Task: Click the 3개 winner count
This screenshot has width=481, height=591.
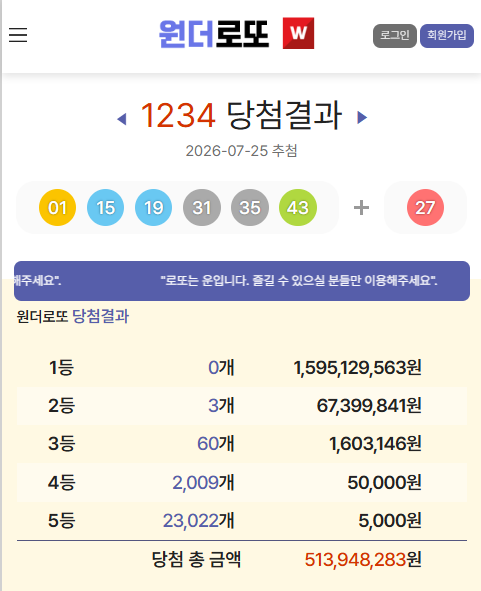Action: [x=221, y=406]
